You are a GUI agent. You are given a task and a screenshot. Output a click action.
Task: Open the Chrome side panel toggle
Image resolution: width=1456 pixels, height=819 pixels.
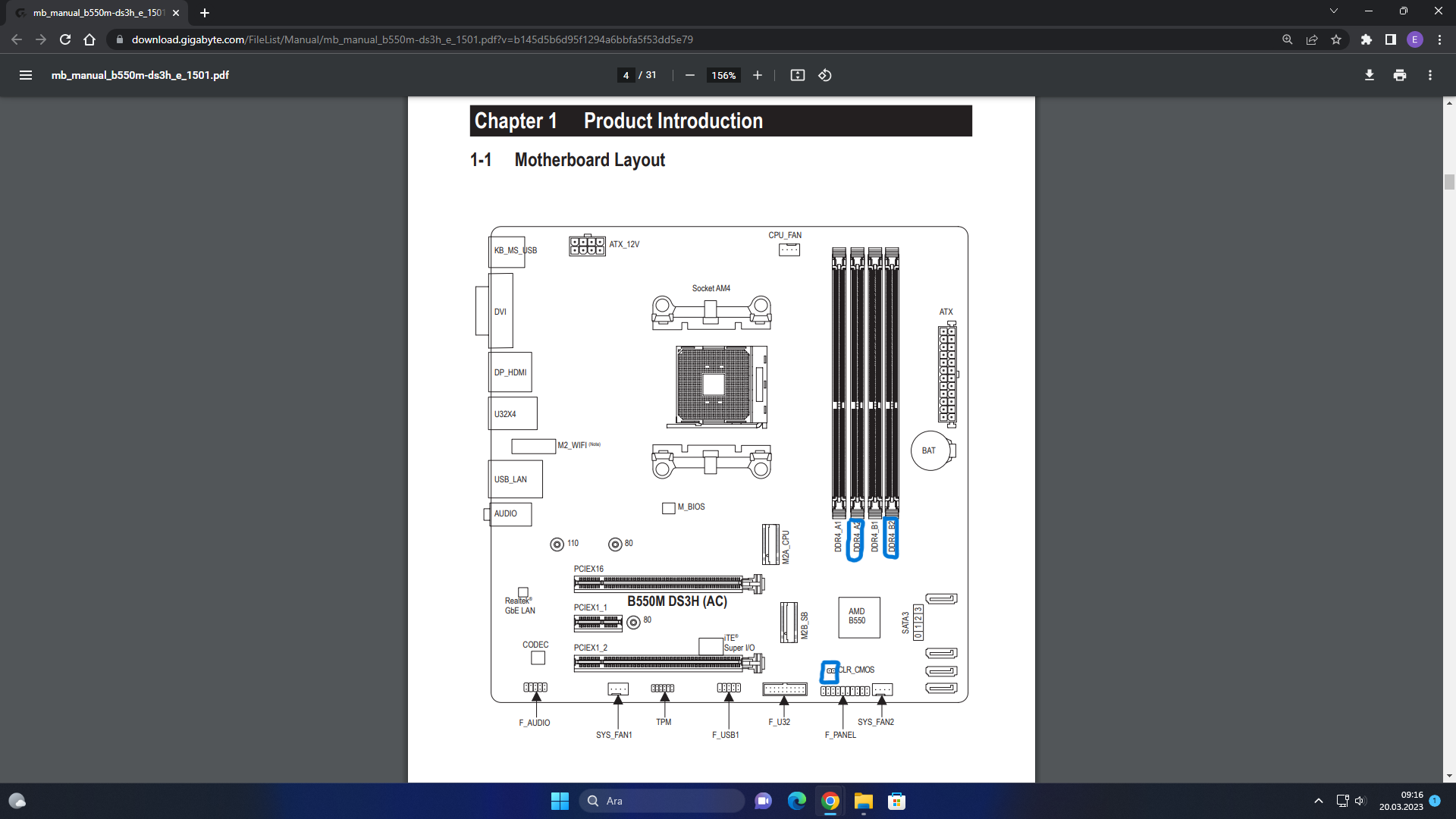coord(1389,39)
